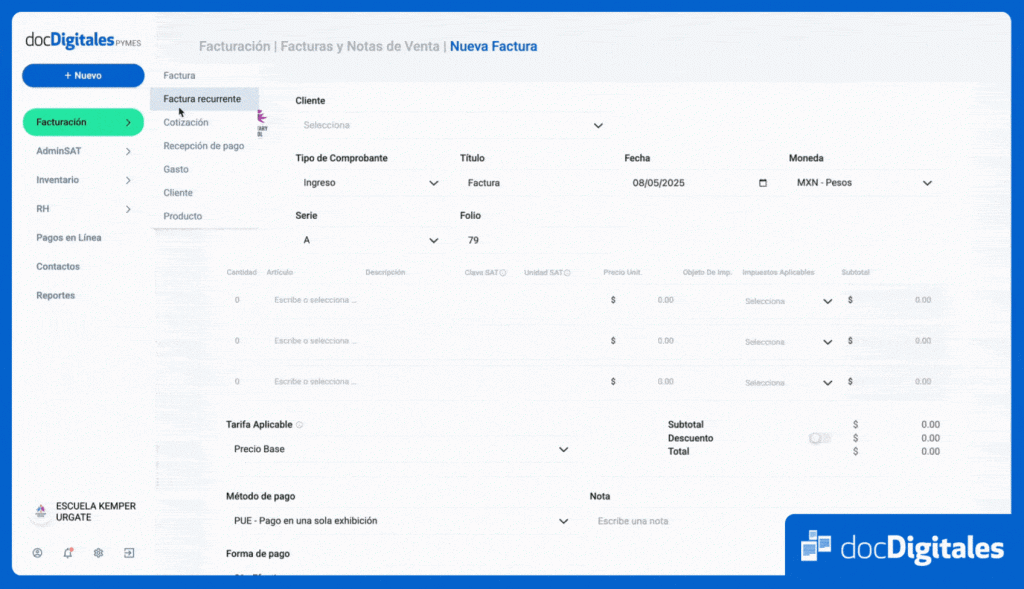
Task: Open the Moneda MXN - Pesos dropdown
Action: 864,183
